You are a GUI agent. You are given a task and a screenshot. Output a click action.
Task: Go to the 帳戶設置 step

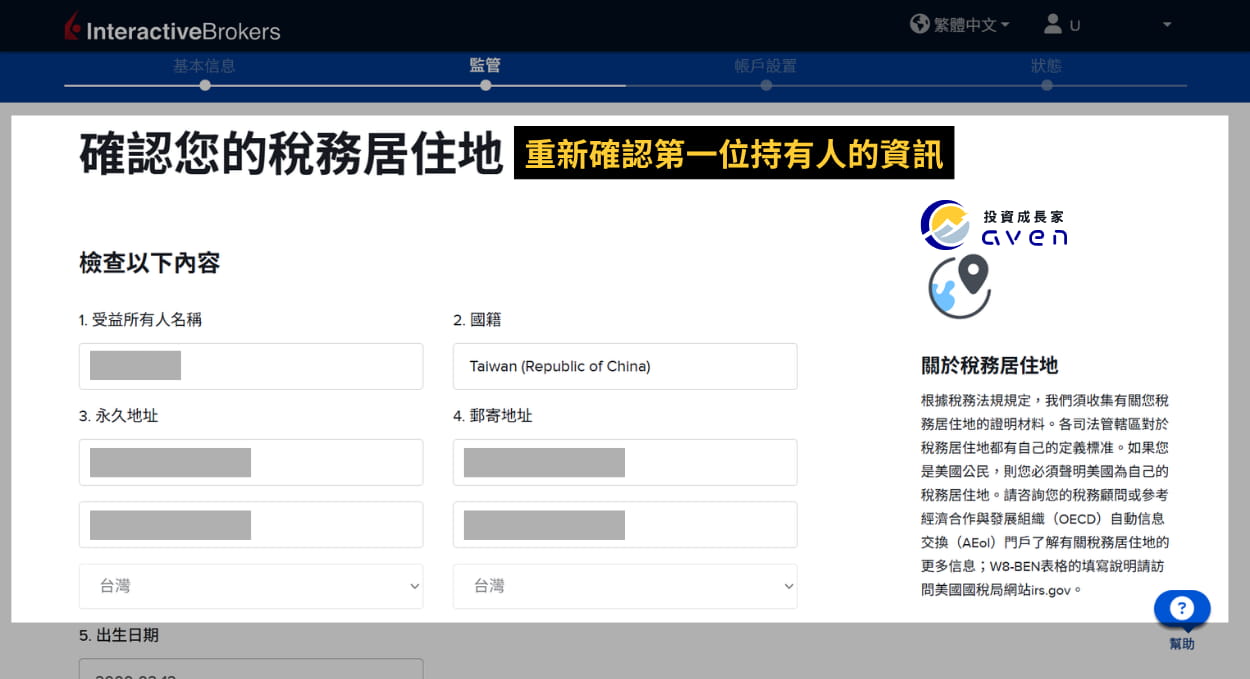765,66
